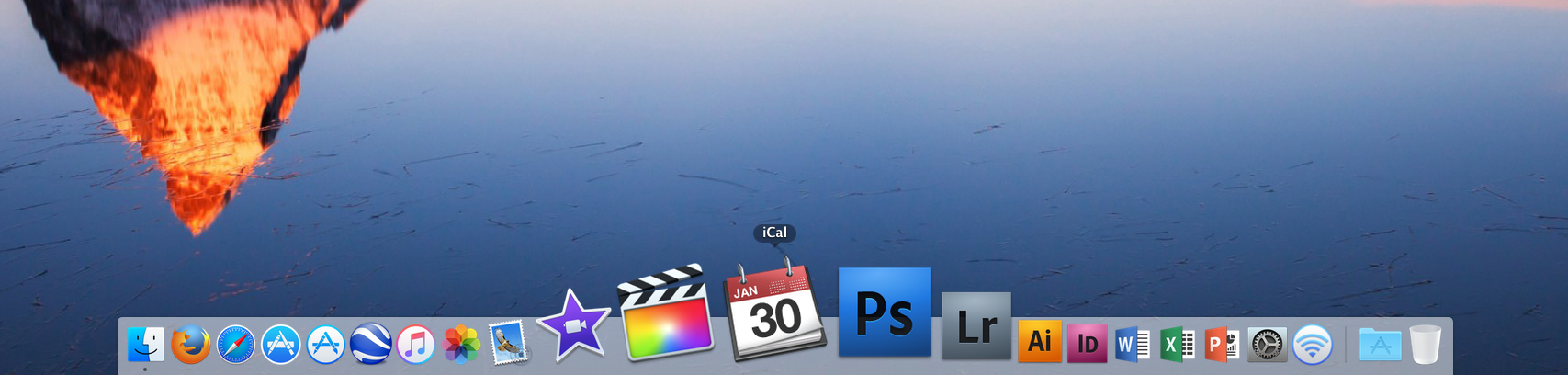Open the white-background App Store icon
Image resolution: width=1568 pixels, height=375 pixels.
pos(326,345)
